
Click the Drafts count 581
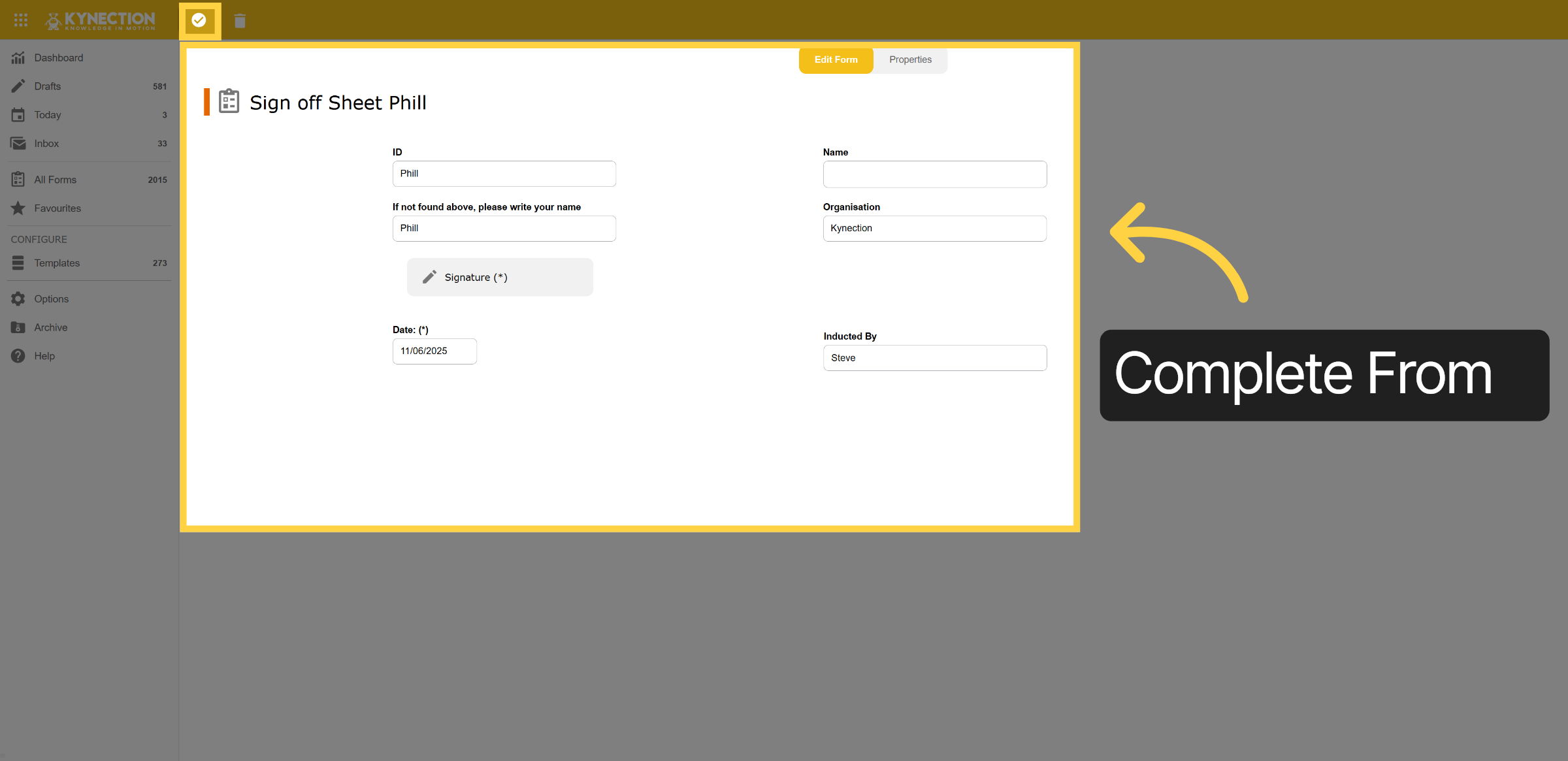pos(159,86)
